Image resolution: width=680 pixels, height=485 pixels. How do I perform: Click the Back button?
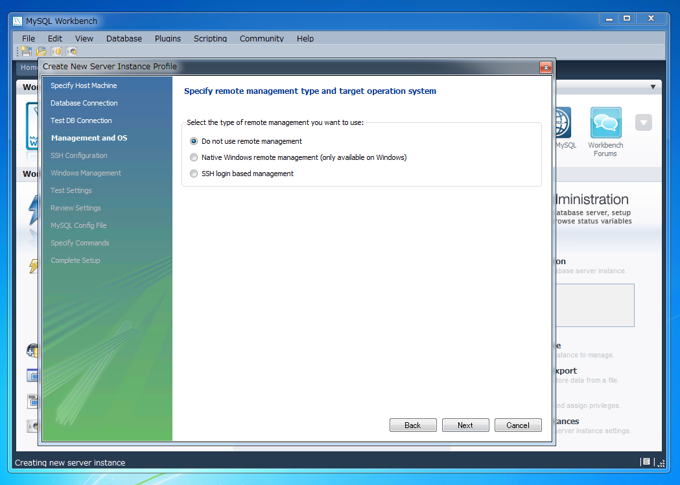[413, 425]
